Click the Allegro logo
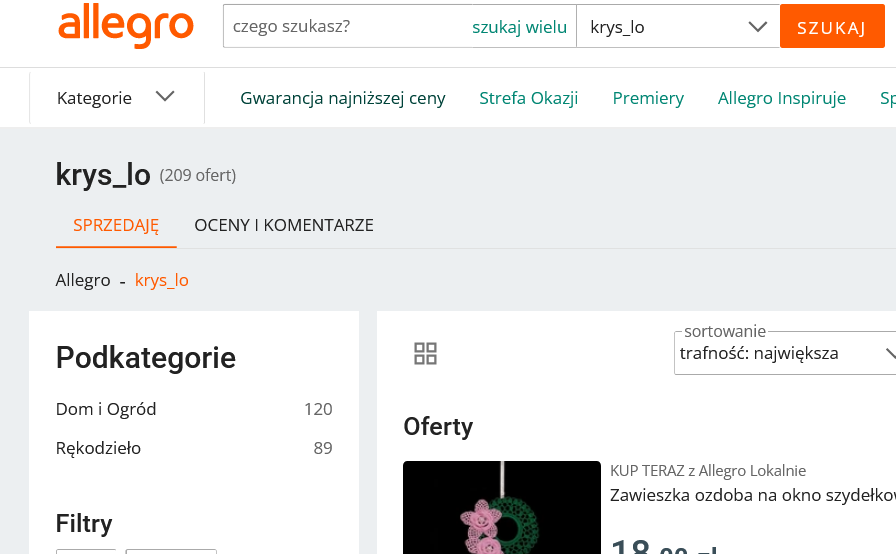The width and height of the screenshot is (896, 554). (x=126, y=26)
